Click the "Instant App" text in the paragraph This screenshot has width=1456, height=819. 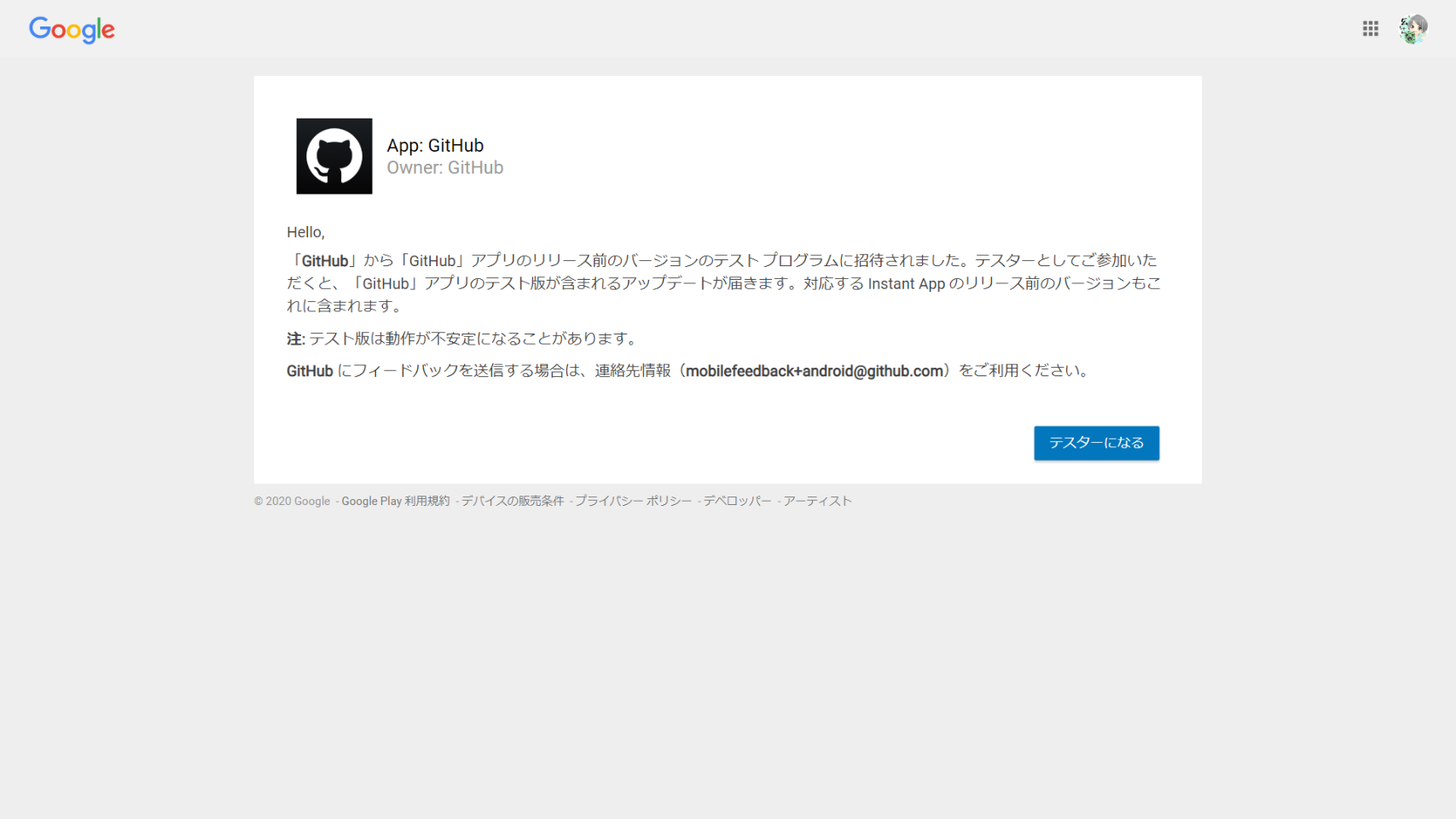(906, 284)
